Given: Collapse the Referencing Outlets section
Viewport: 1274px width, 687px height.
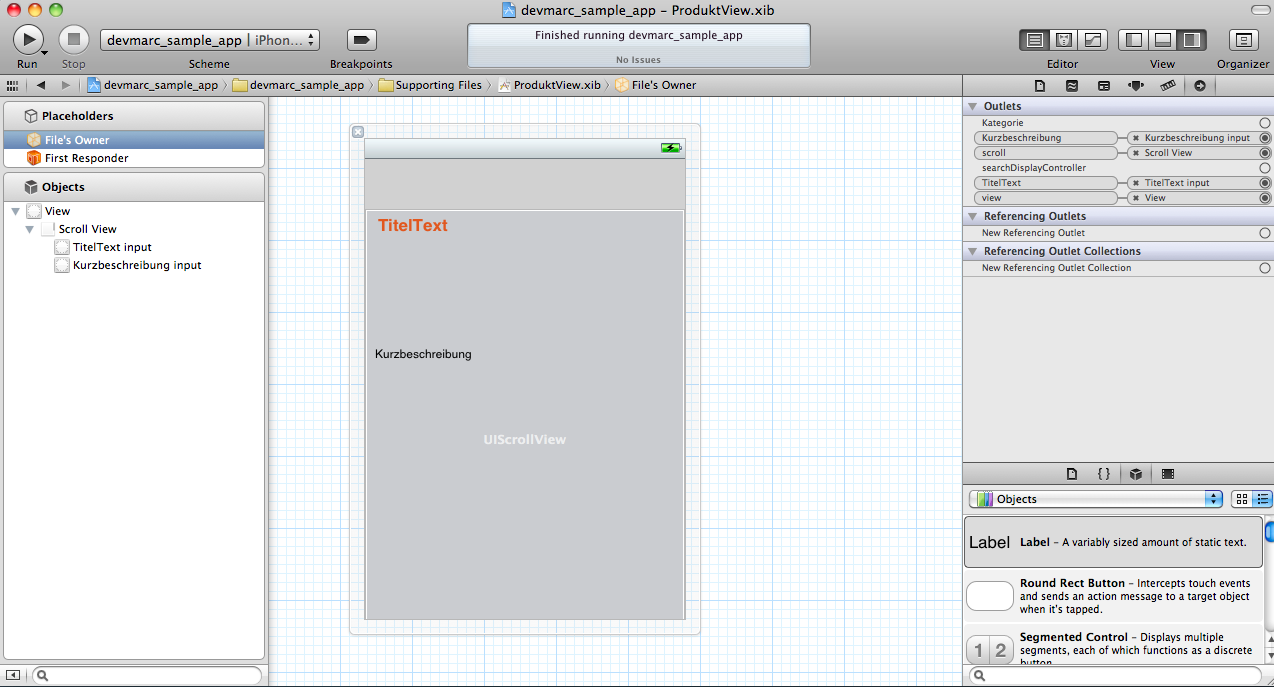Looking at the screenshot, I should coord(973,216).
